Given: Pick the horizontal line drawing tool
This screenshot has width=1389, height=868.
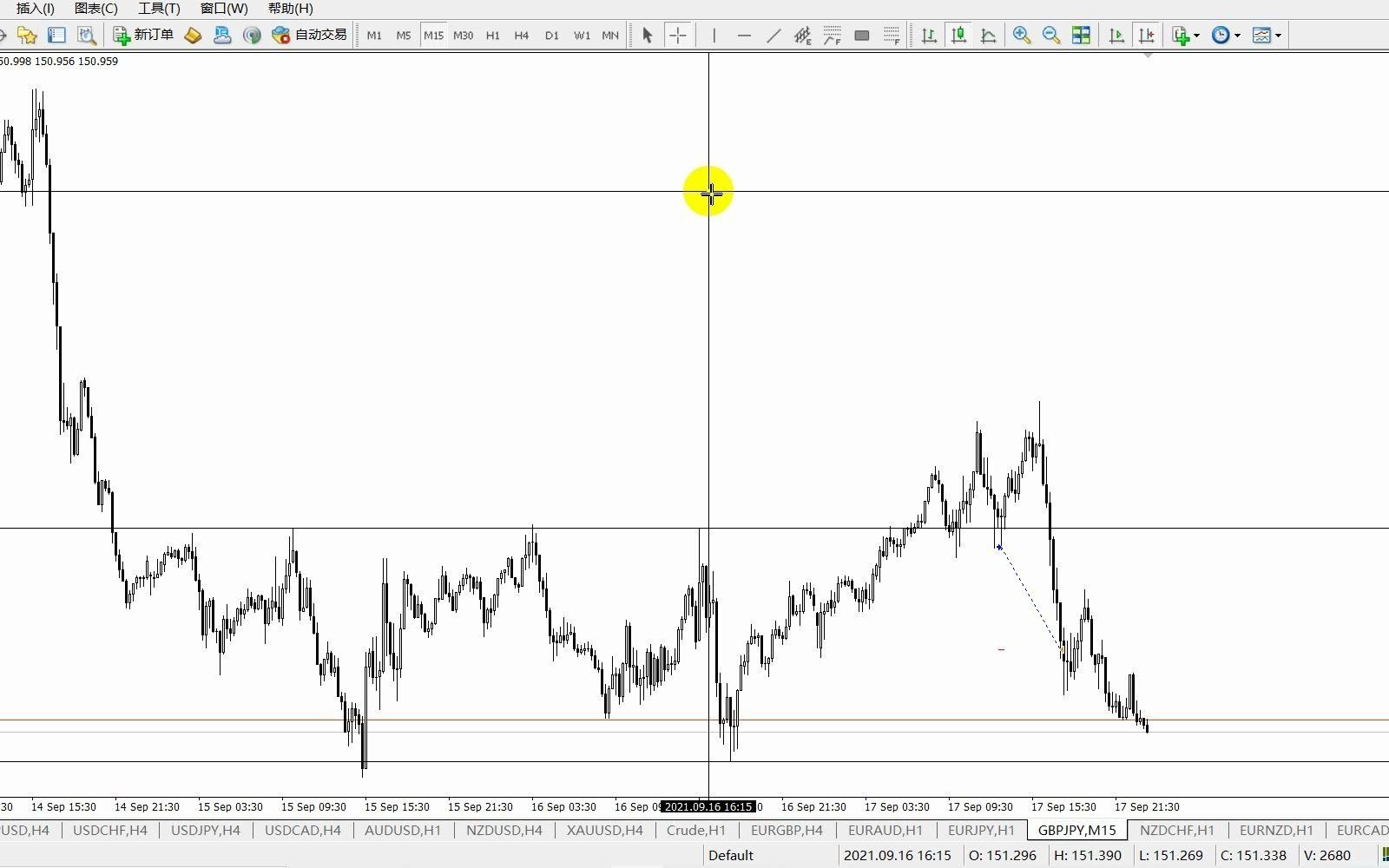Looking at the screenshot, I should (x=744, y=36).
